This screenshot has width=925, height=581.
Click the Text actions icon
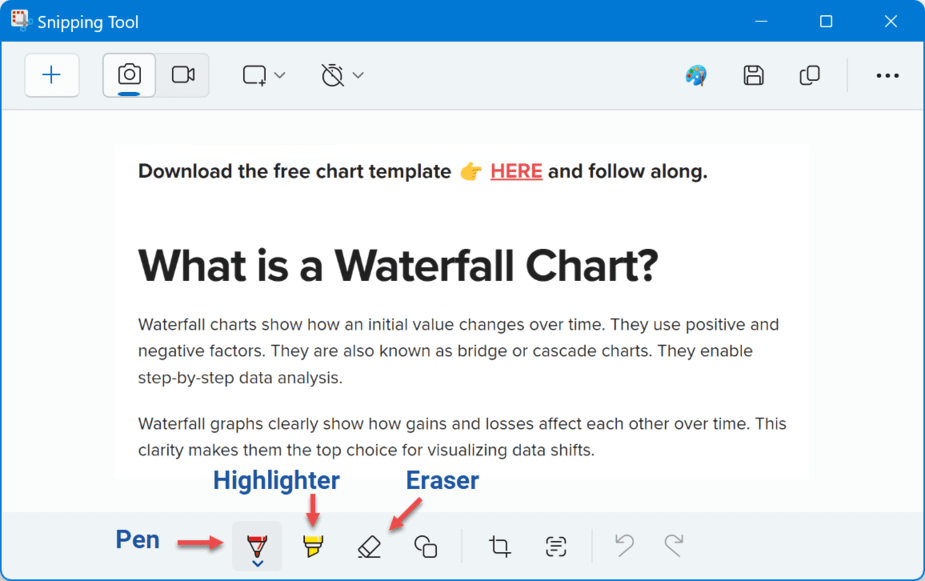(x=556, y=546)
